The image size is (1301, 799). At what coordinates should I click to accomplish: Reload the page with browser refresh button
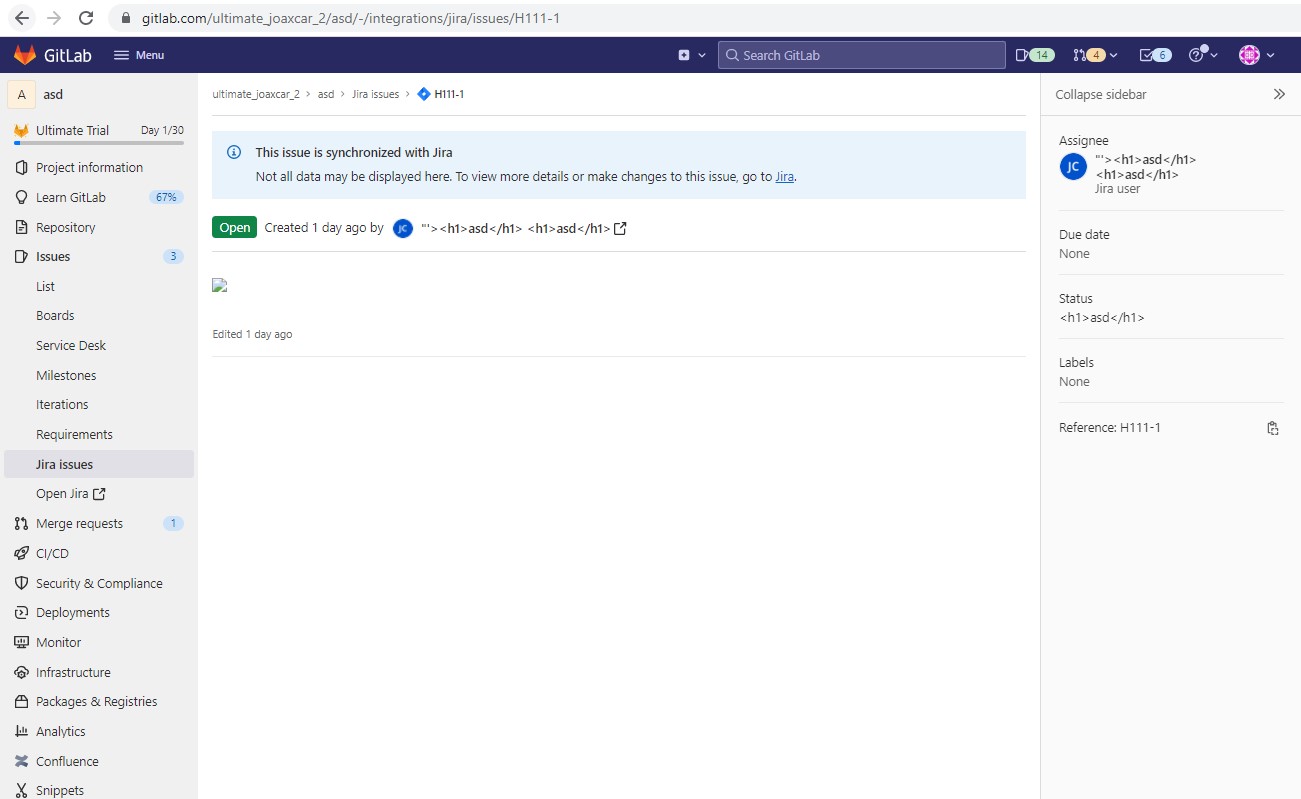coord(86,18)
